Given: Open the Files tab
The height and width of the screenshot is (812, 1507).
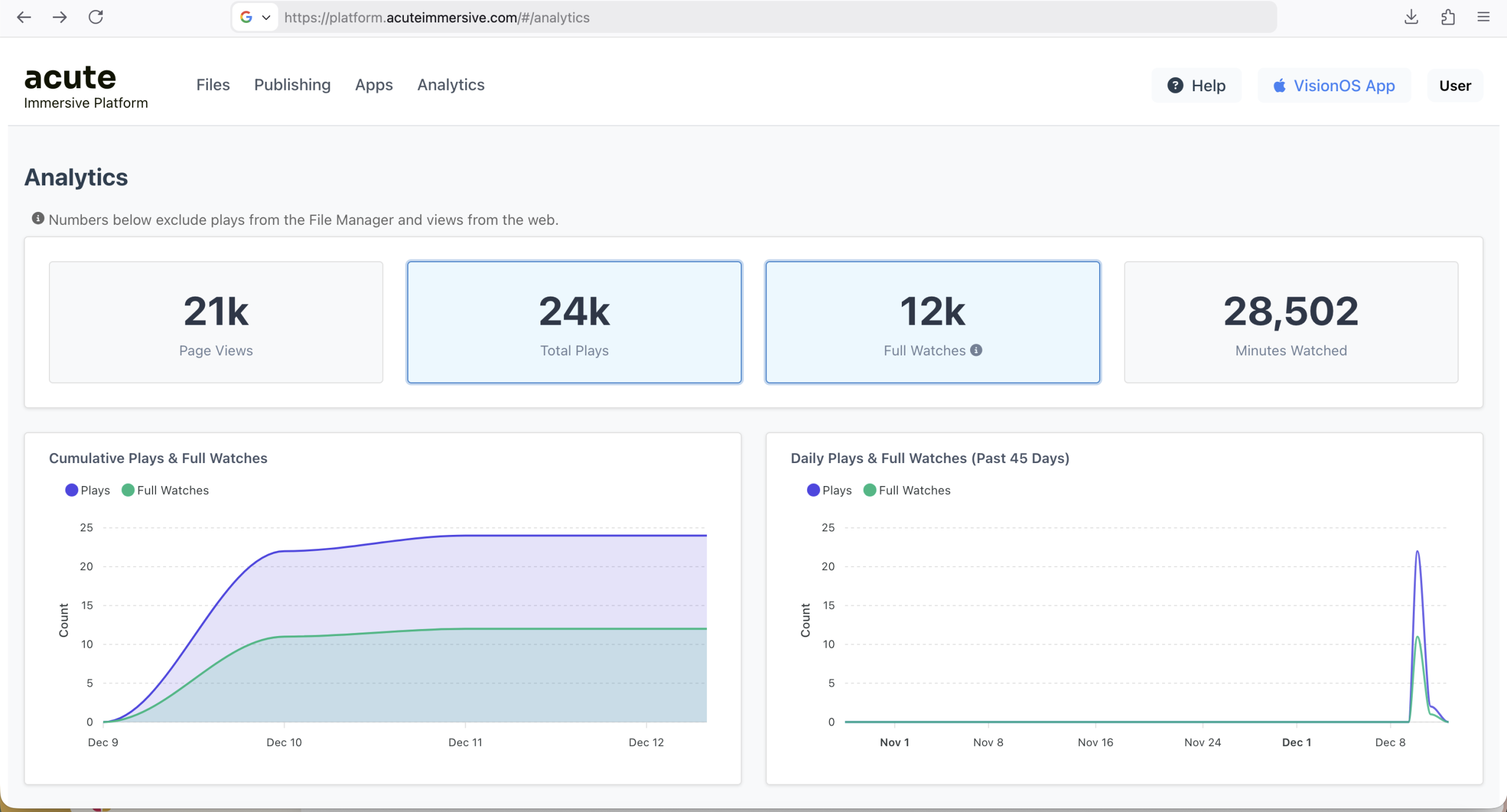Looking at the screenshot, I should coord(213,85).
